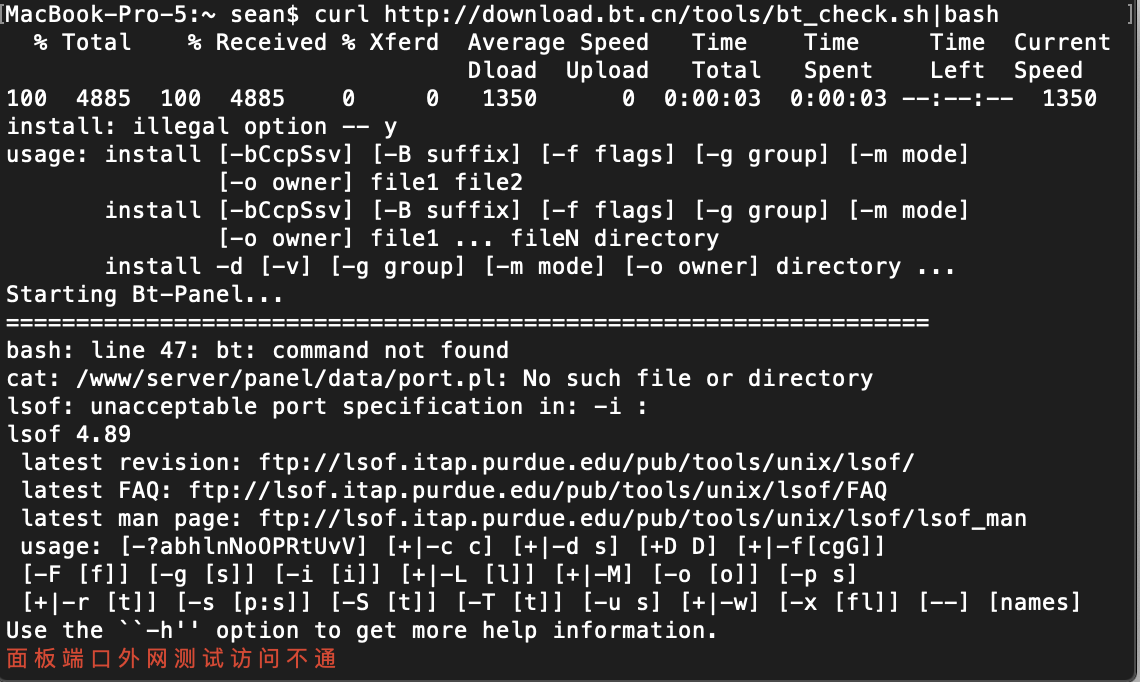Screen dimensions: 1140x682
Task: Click the equals-sign separator line
Action: click(x=467, y=322)
